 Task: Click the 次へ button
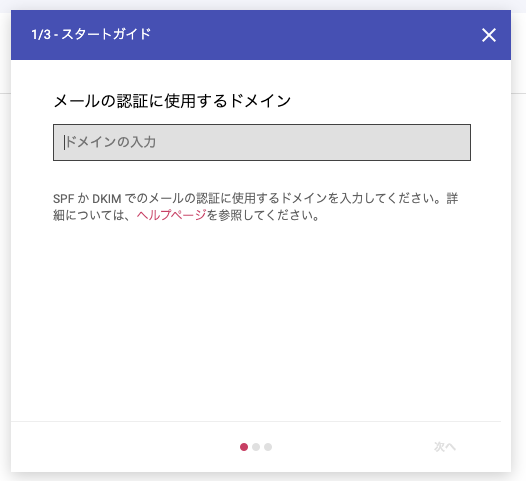444,447
